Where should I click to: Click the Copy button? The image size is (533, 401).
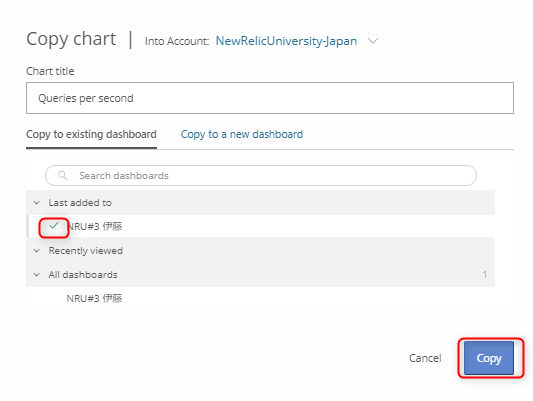click(489, 358)
